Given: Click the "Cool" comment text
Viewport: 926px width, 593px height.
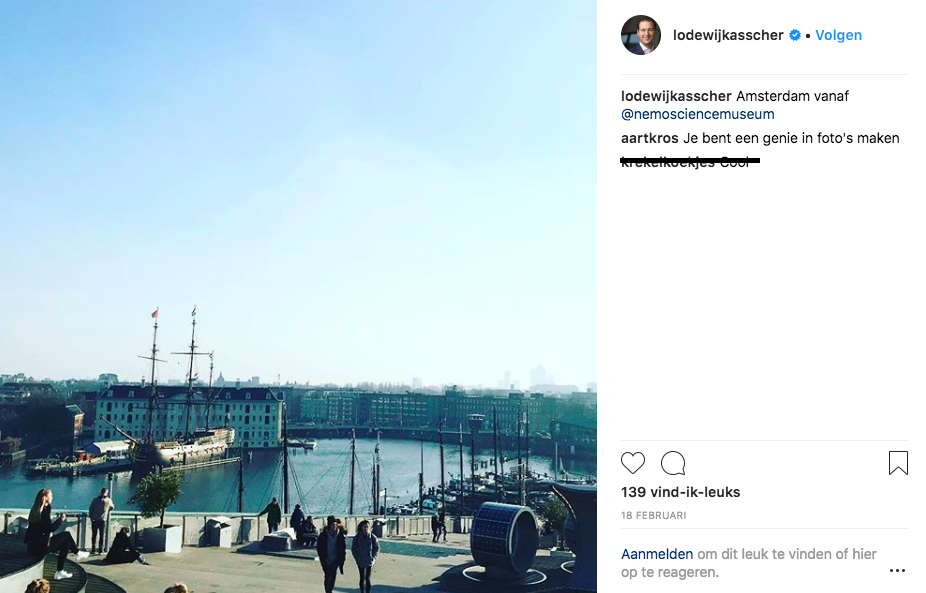Looking at the screenshot, I should tap(735, 162).
